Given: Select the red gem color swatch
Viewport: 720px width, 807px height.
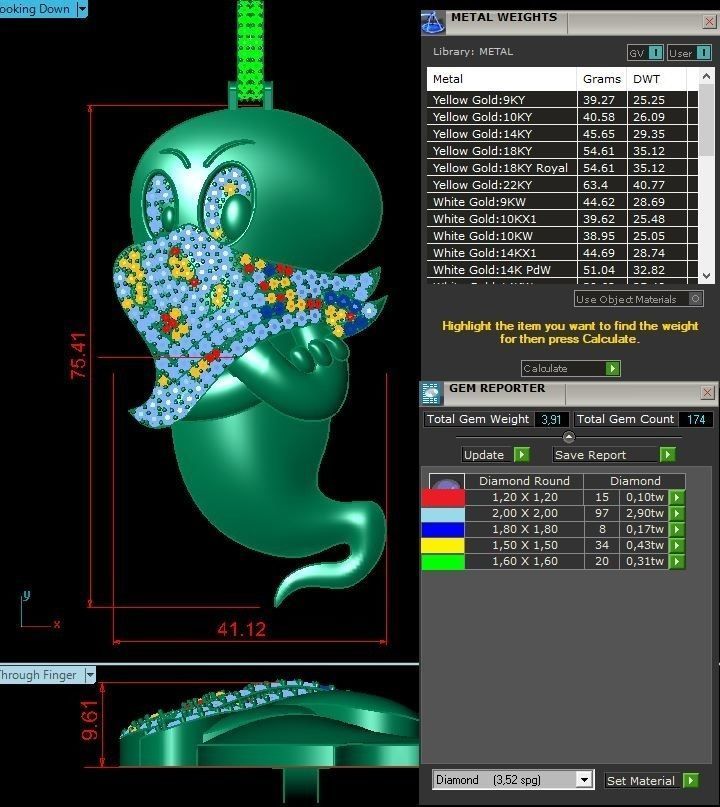Looking at the screenshot, I should 443,498.
